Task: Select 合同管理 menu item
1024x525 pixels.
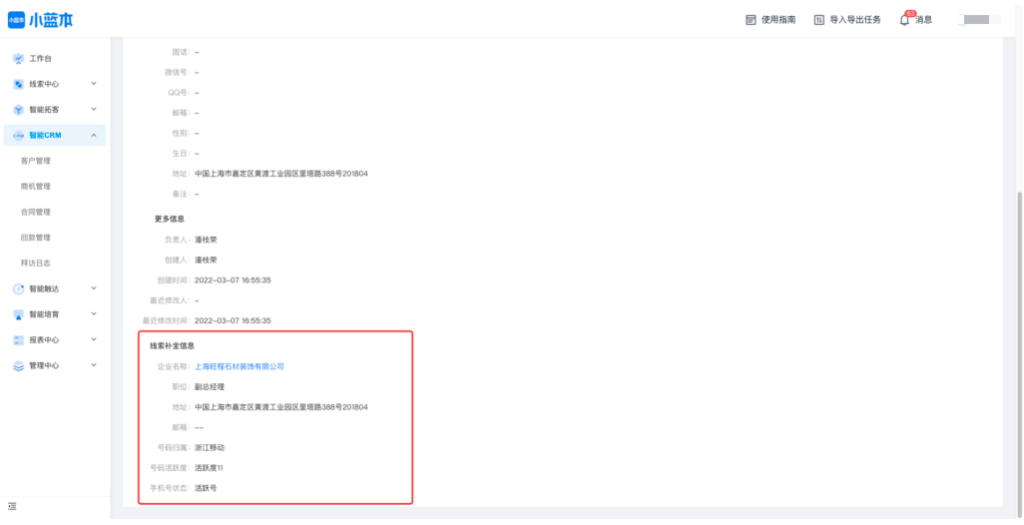Action: click(x=35, y=212)
